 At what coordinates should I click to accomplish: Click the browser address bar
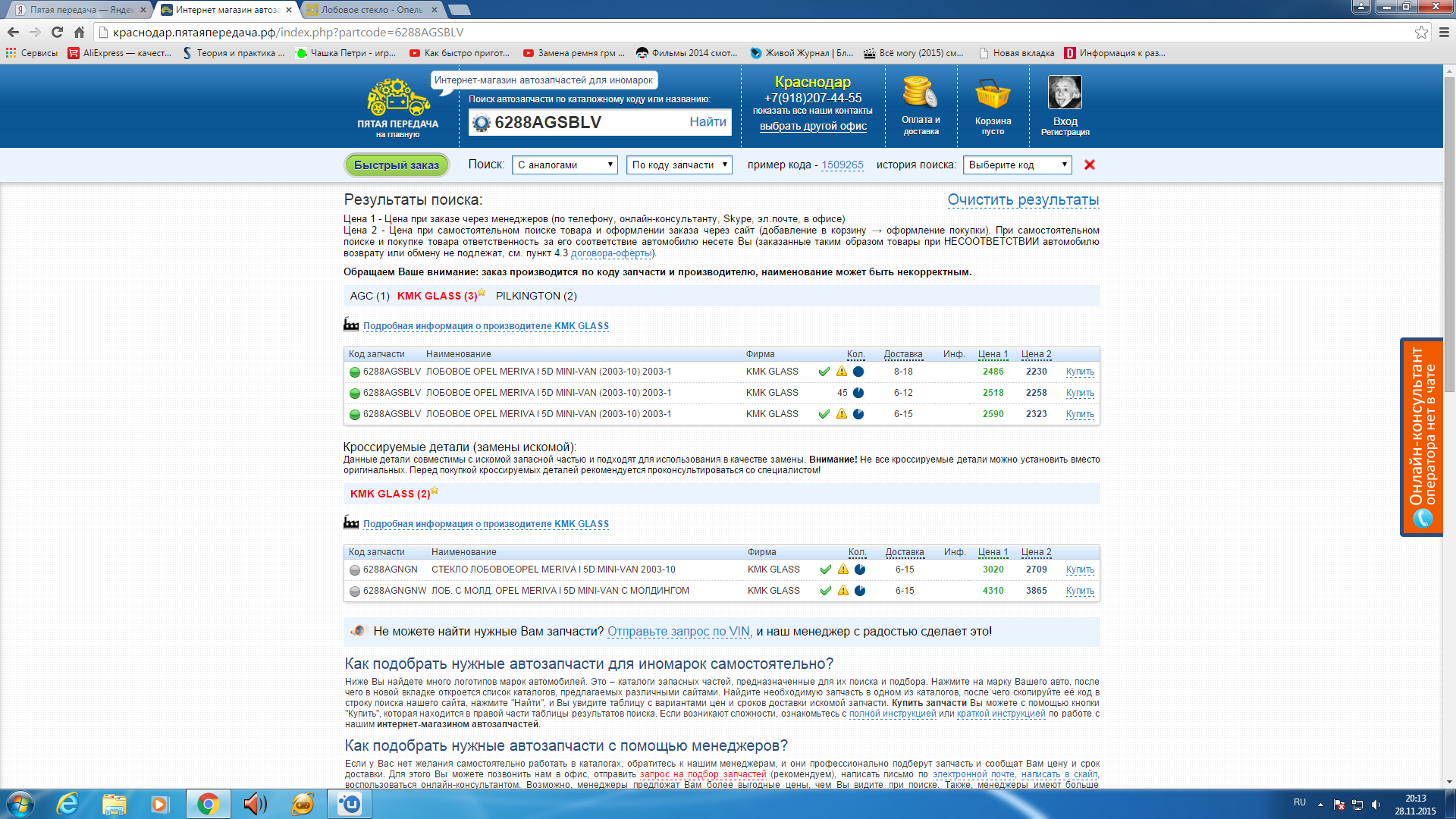pyautogui.click(x=758, y=32)
